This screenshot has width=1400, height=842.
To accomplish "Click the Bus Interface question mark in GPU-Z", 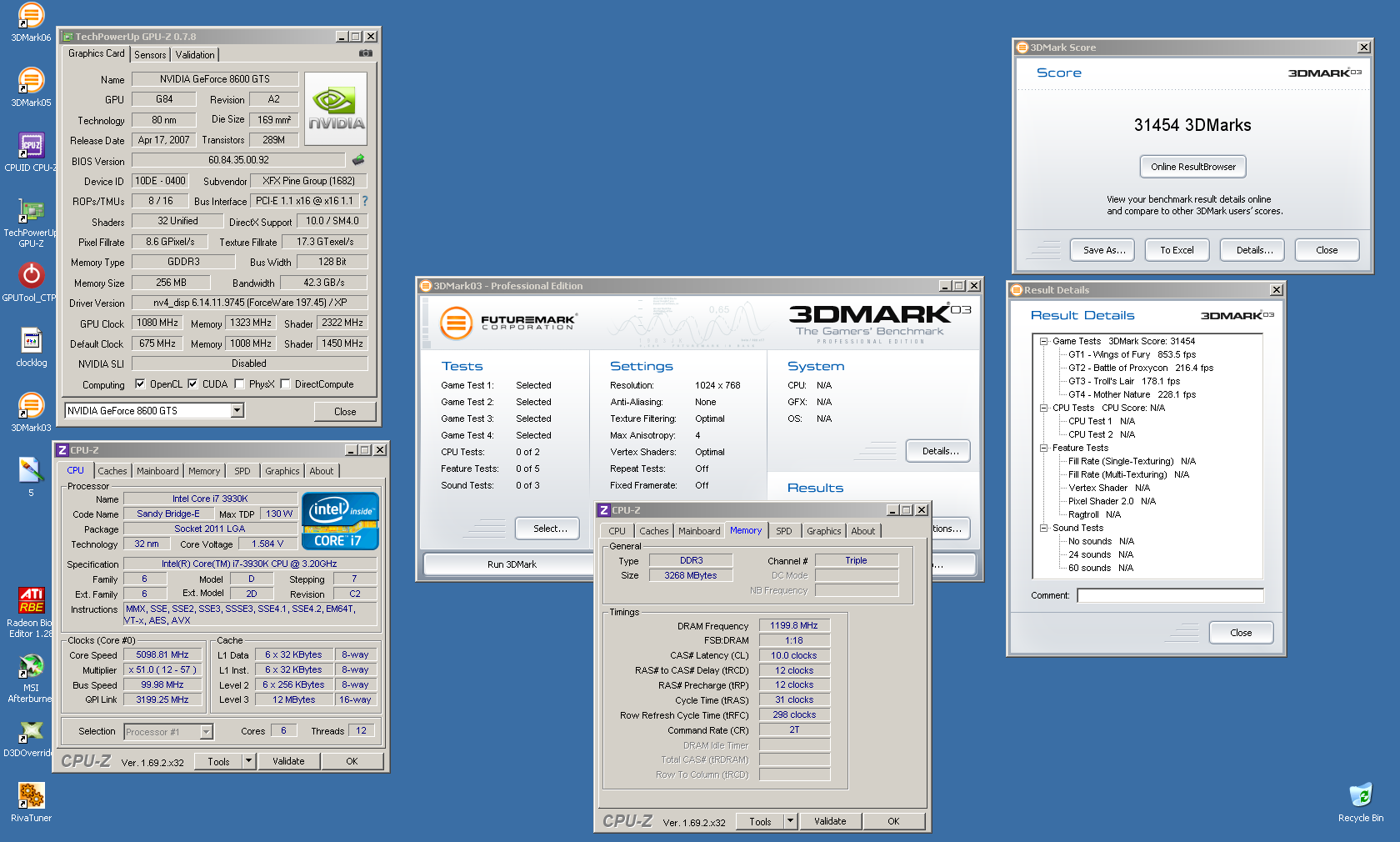I will [364, 201].
